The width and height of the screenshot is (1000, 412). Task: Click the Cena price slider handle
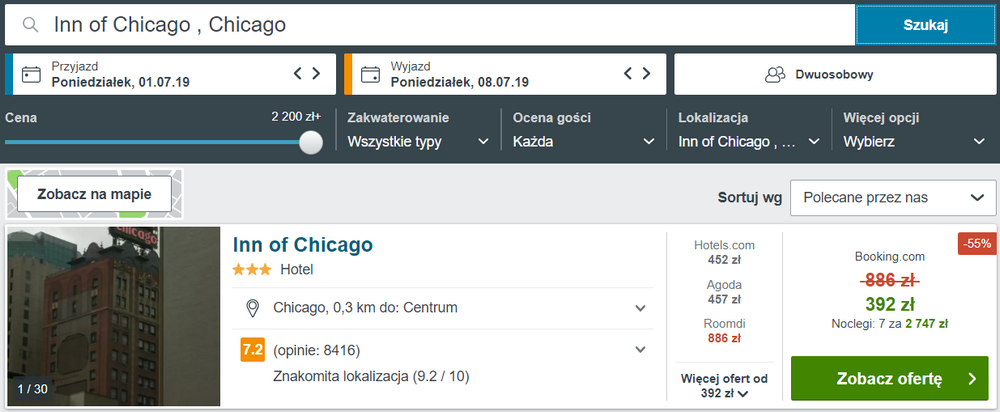311,142
